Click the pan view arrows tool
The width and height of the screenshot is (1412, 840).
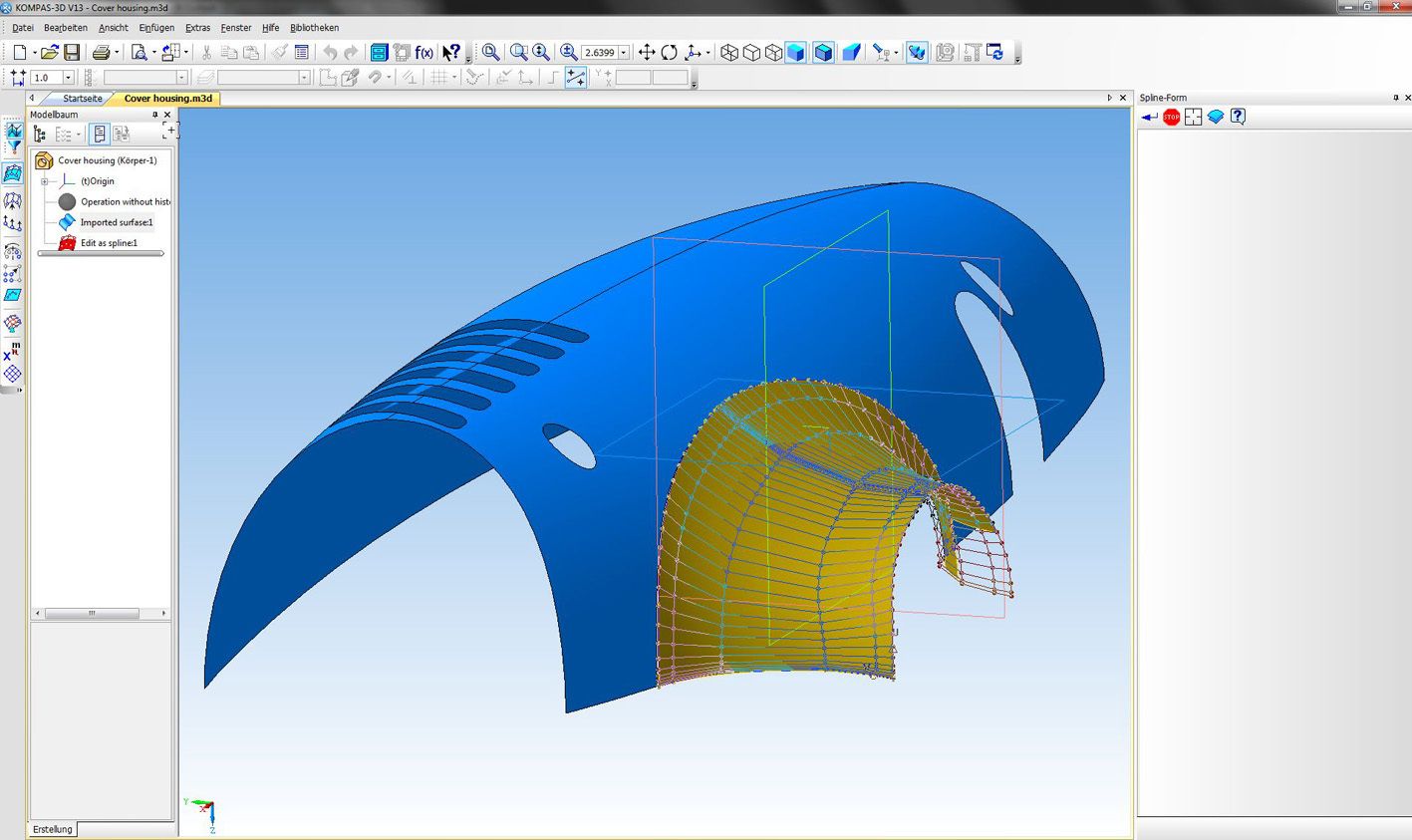coord(647,53)
